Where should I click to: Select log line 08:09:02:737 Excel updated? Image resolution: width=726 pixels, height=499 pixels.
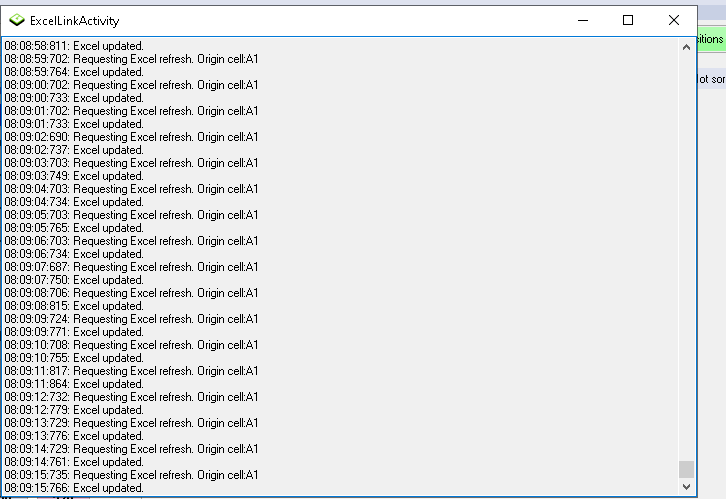[74, 150]
